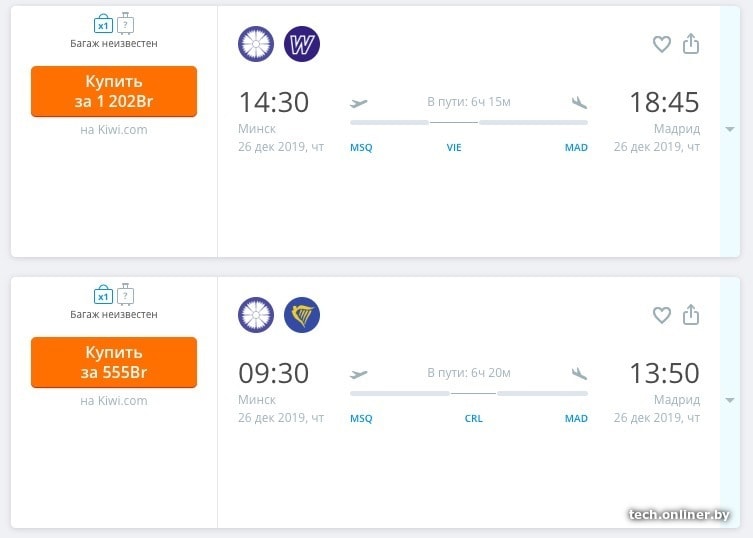This screenshot has width=753, height=538.
Task: Click the 13:50 arrival time in Madrid
Action: 664,373
